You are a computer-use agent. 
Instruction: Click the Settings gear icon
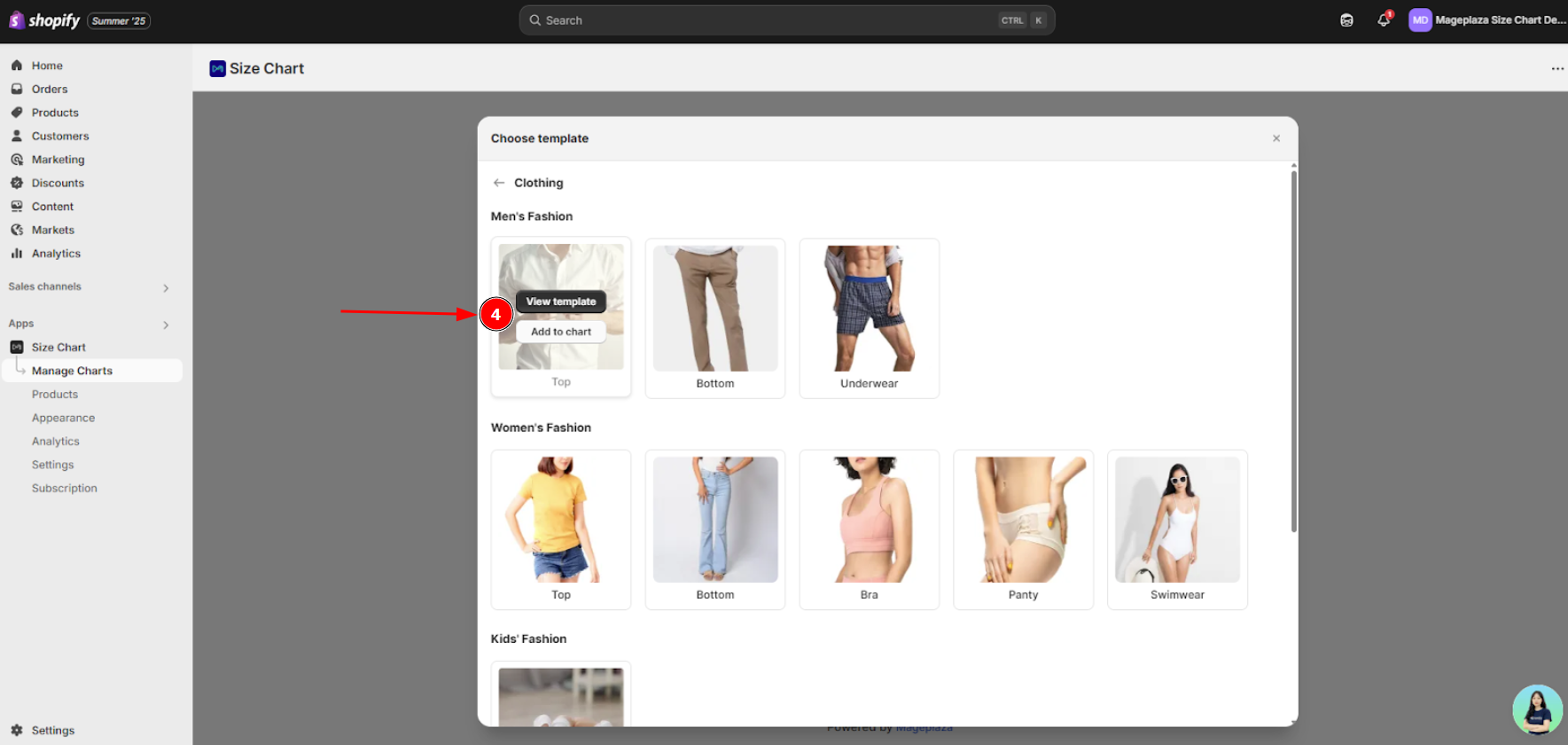point(17,730)
